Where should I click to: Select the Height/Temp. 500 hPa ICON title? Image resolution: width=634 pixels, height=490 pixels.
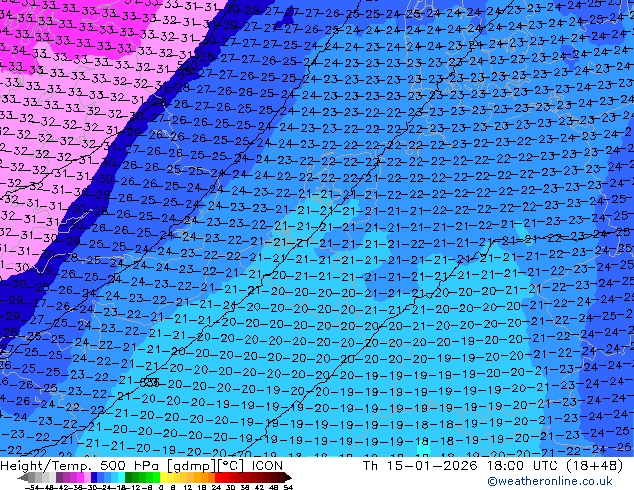pos(142,466)
